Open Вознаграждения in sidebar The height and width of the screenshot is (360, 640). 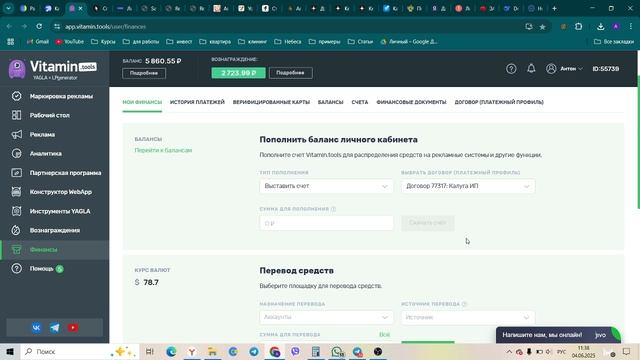pos(54,231)
